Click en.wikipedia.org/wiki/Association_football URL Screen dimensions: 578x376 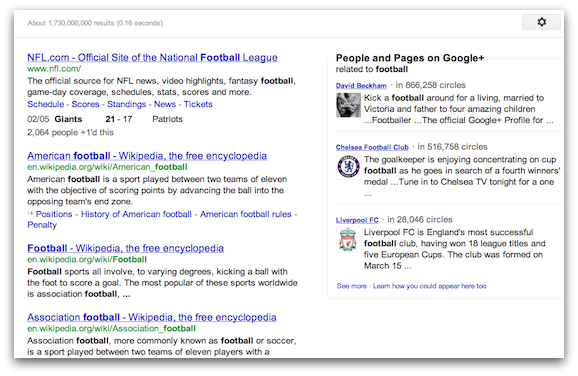[111, 328]
